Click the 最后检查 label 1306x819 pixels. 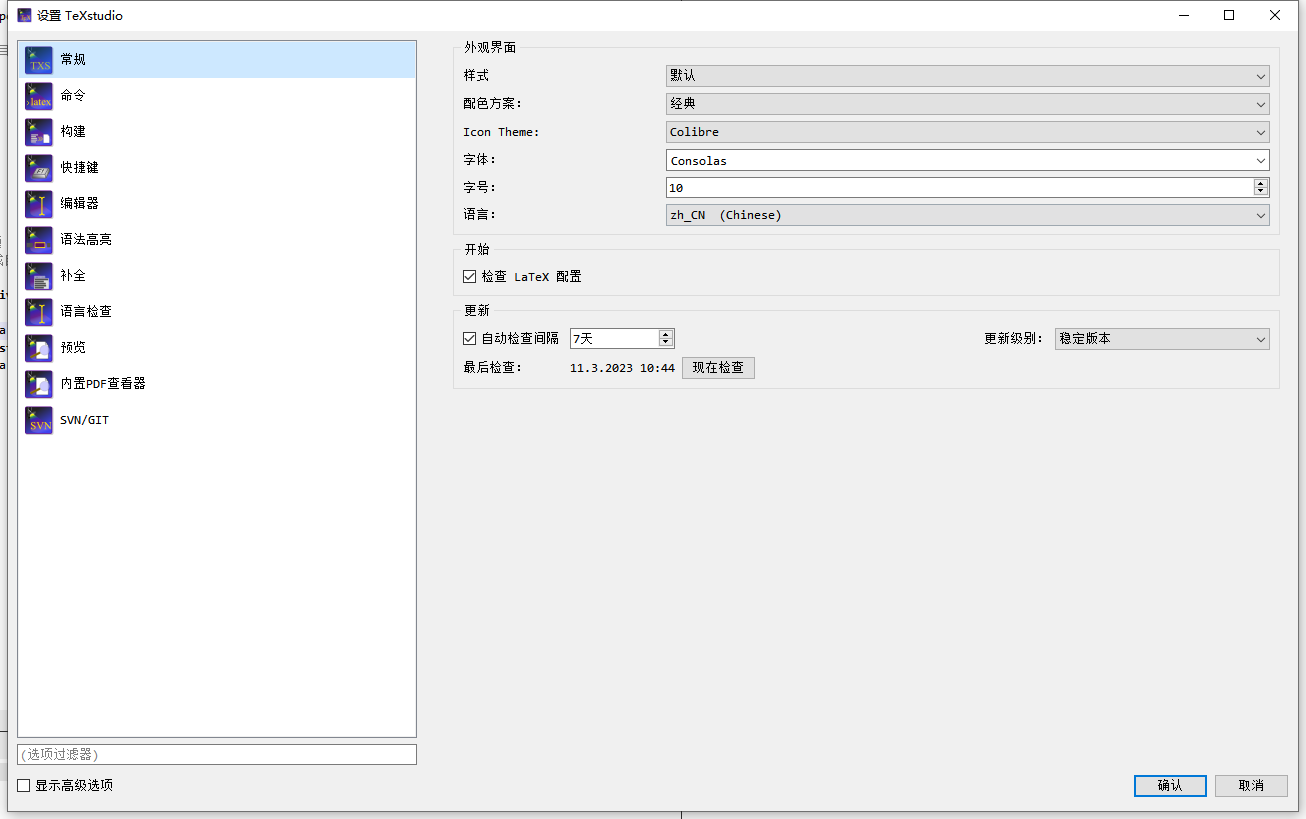pyautogui.click(x=492, y=368)
